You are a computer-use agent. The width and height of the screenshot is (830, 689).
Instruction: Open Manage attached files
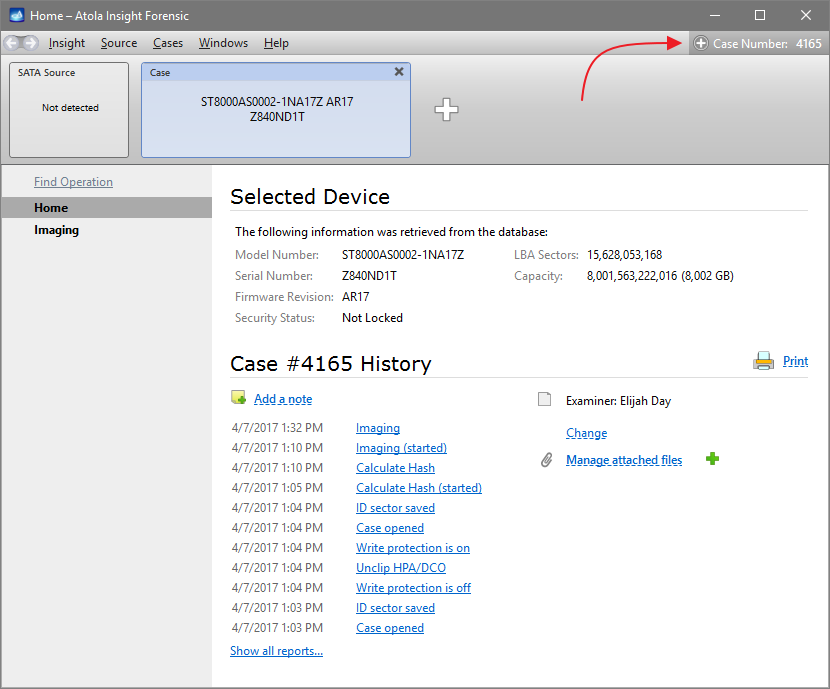624,460
